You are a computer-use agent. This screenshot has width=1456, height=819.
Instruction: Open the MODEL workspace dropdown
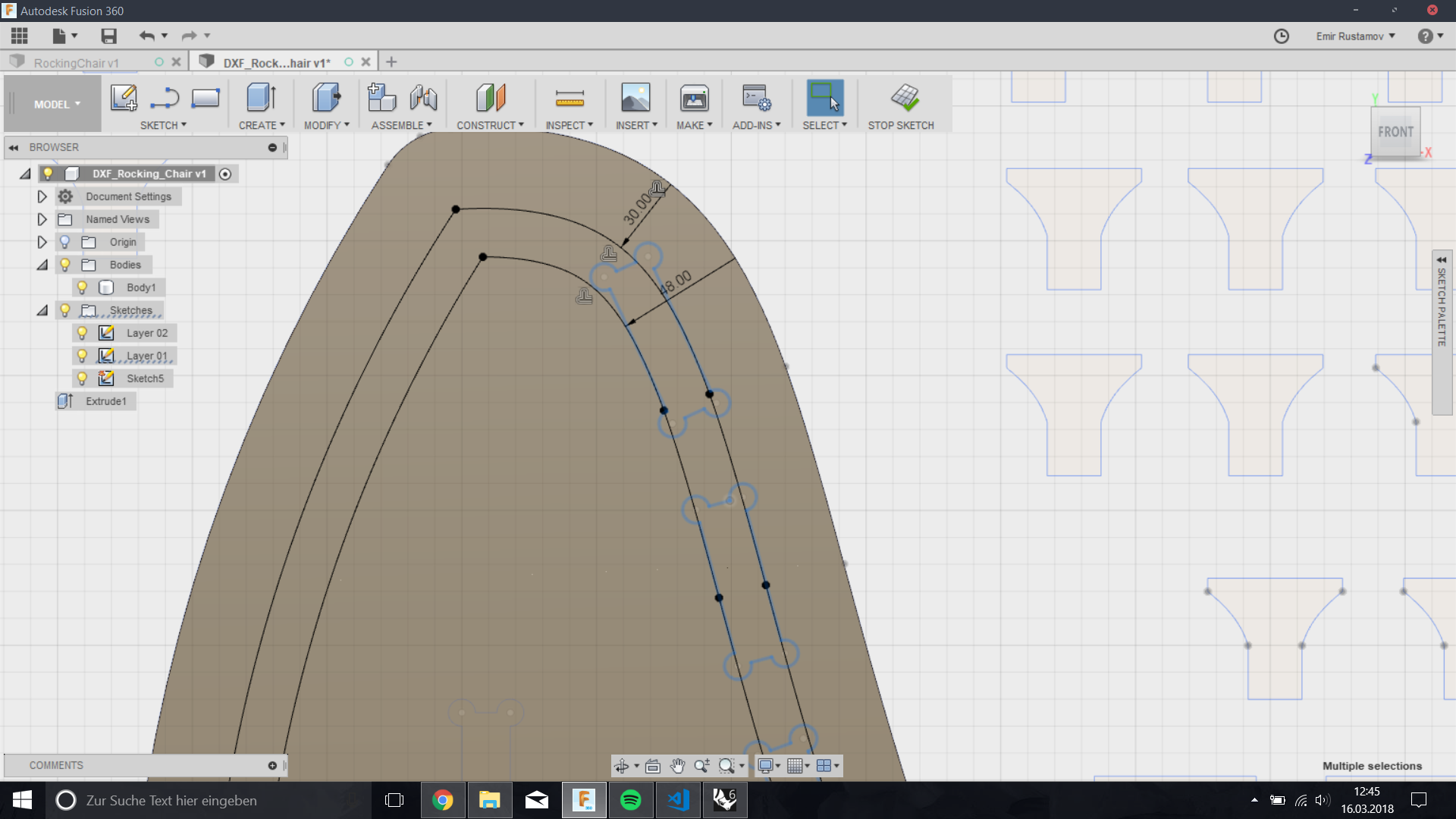click(56, 105)
